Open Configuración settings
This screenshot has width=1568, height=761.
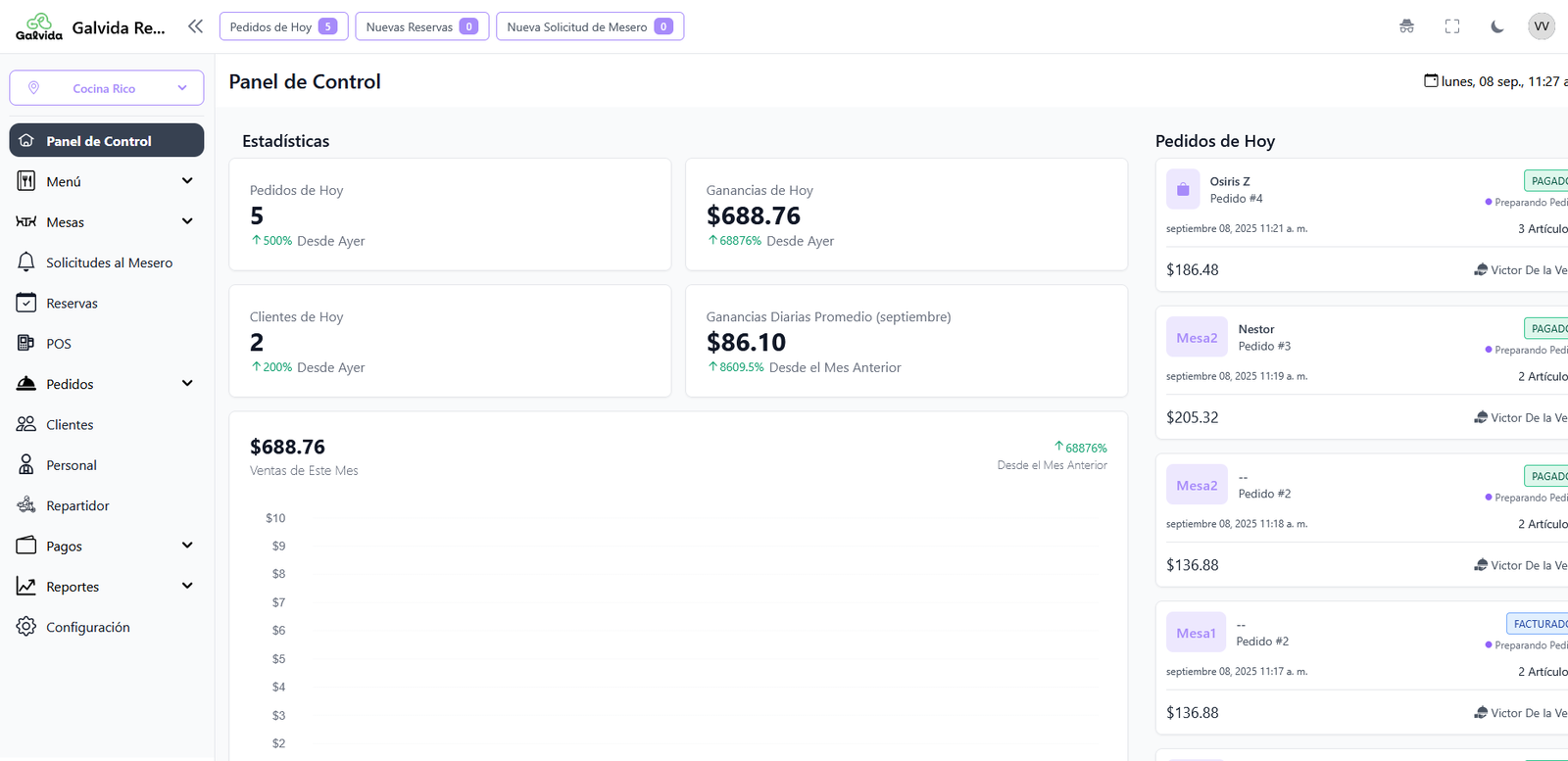(x=87, y=628)
